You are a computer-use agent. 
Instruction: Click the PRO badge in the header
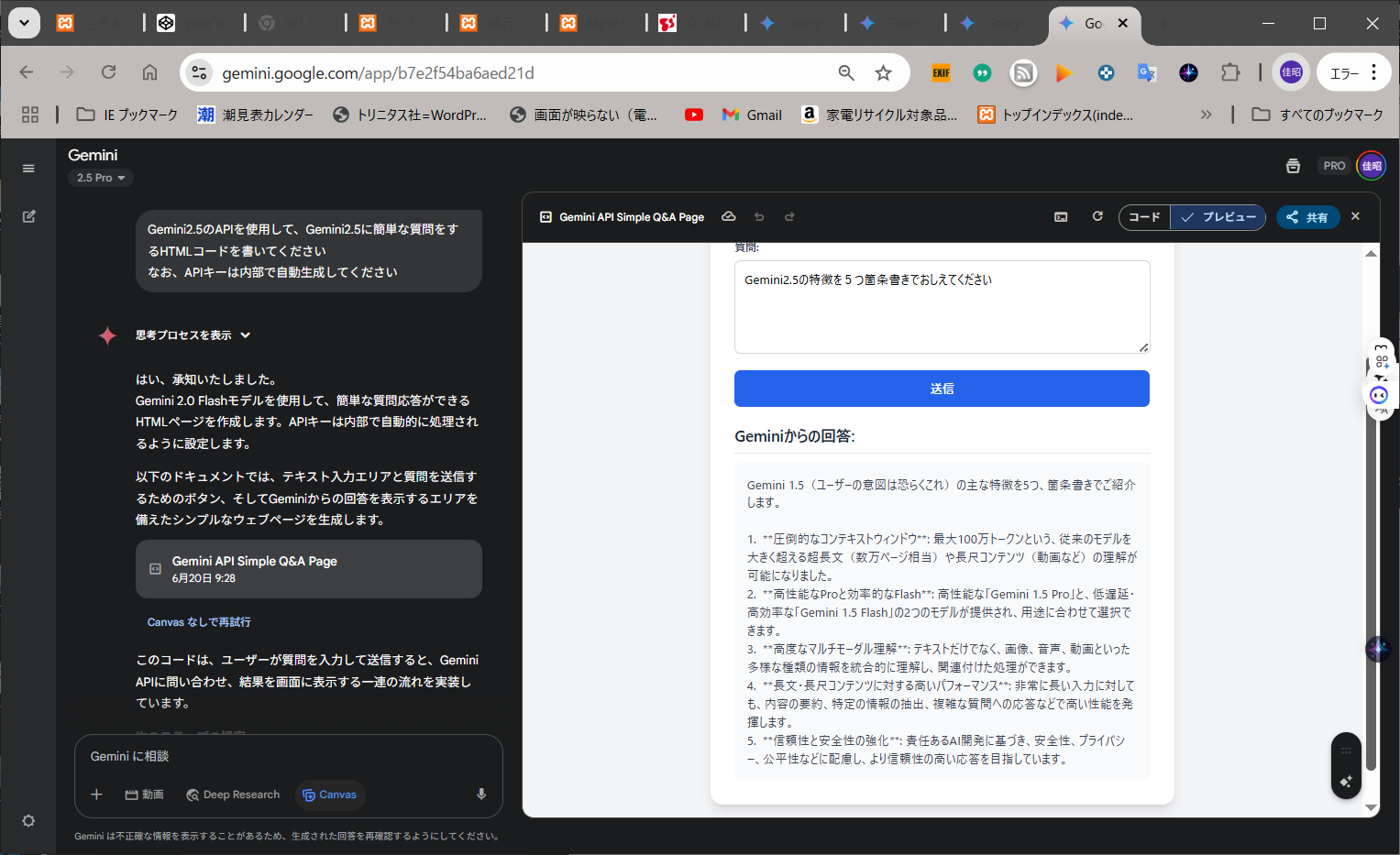point(1334,166)
